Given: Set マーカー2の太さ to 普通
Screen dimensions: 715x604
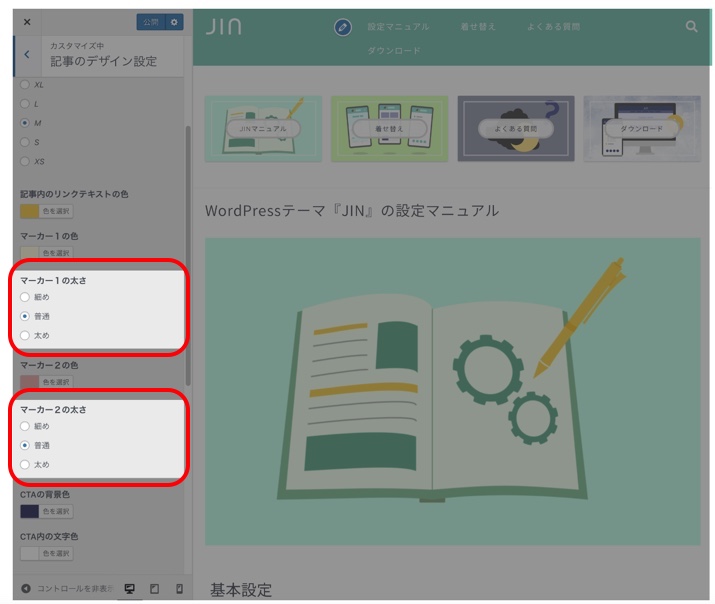Looking at the screenshot, I should (x=25, y=445).
